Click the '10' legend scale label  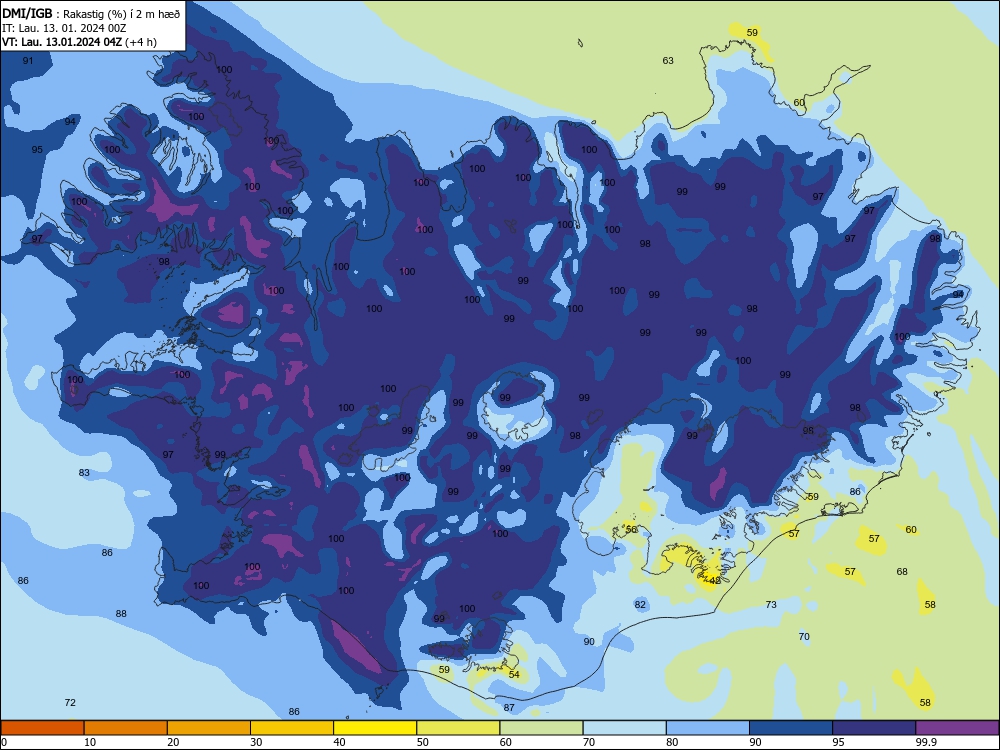click(90, 742)
